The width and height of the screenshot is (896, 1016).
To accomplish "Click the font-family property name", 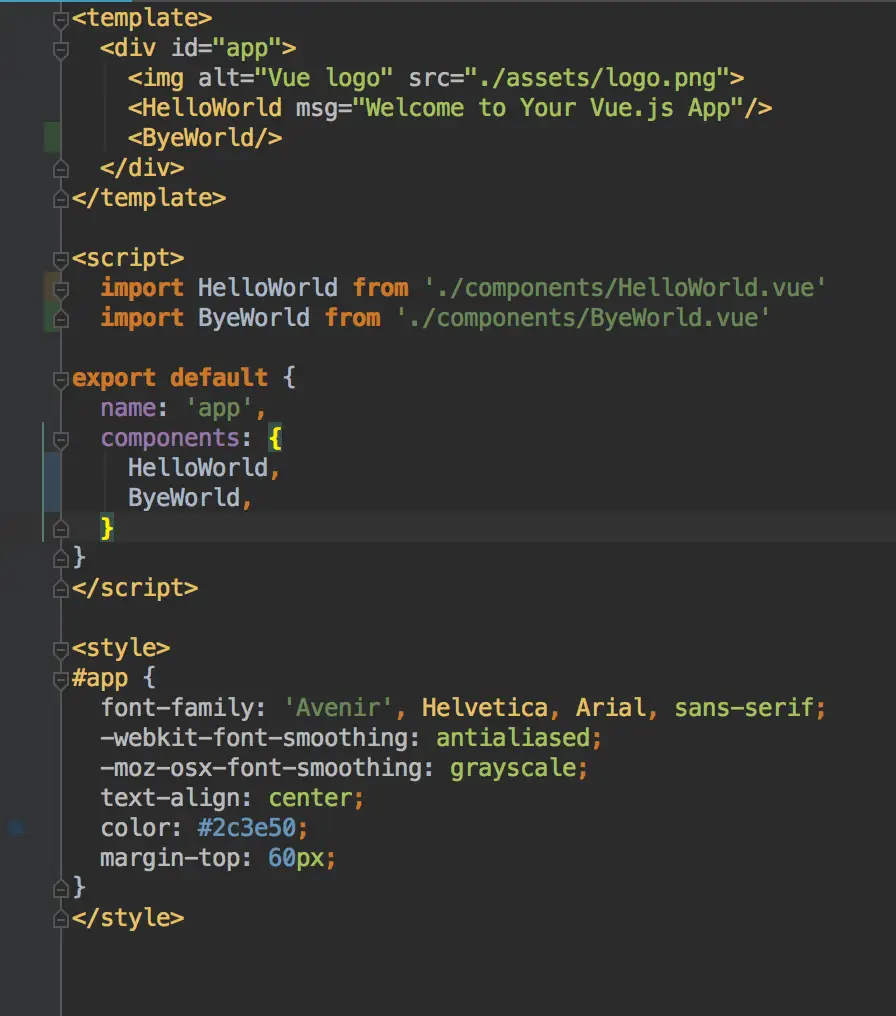I will [177, 708].
